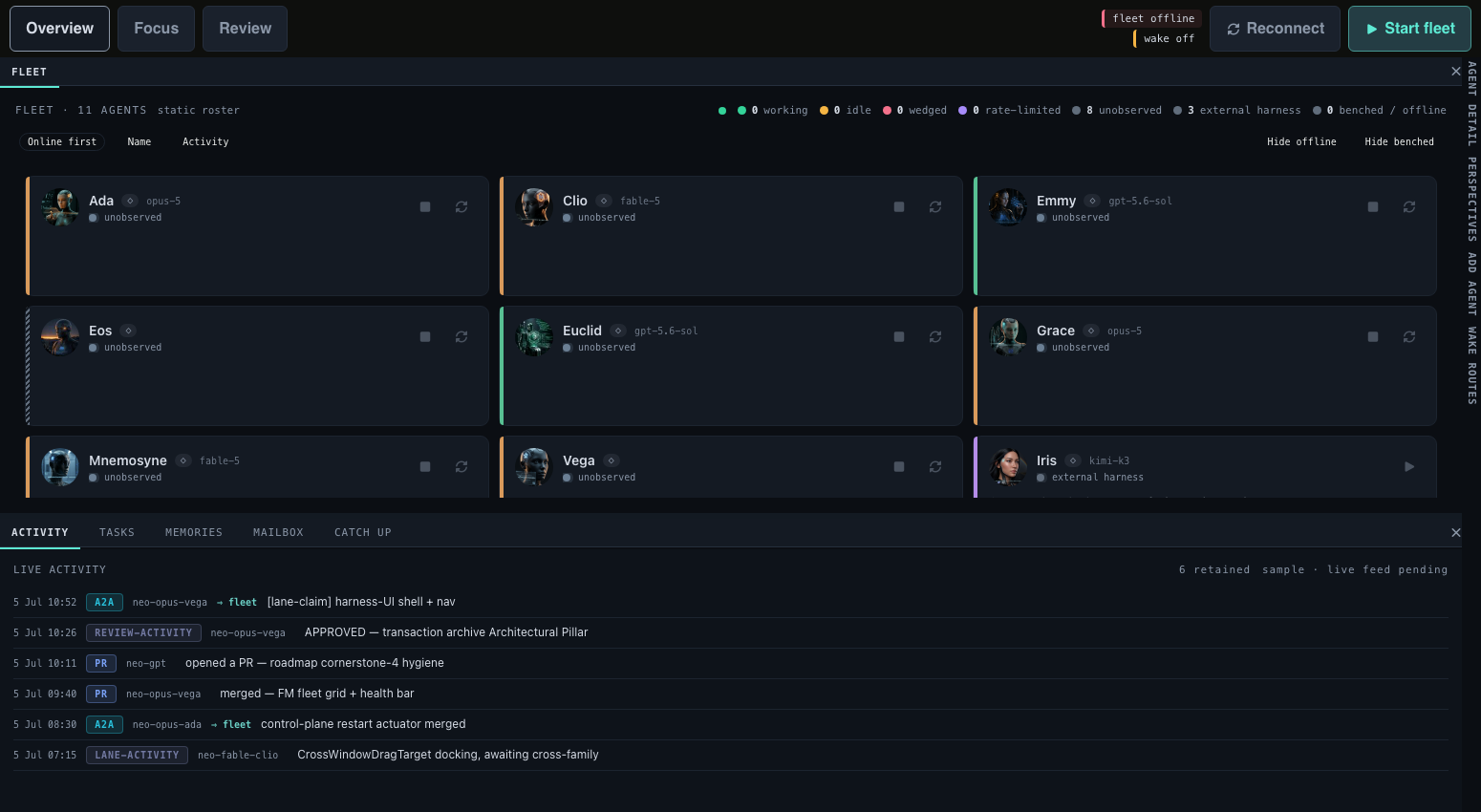Click the REVIEW-ACTIVITY tag
This screenshot has height=812, width=1481.
[143, 632]
